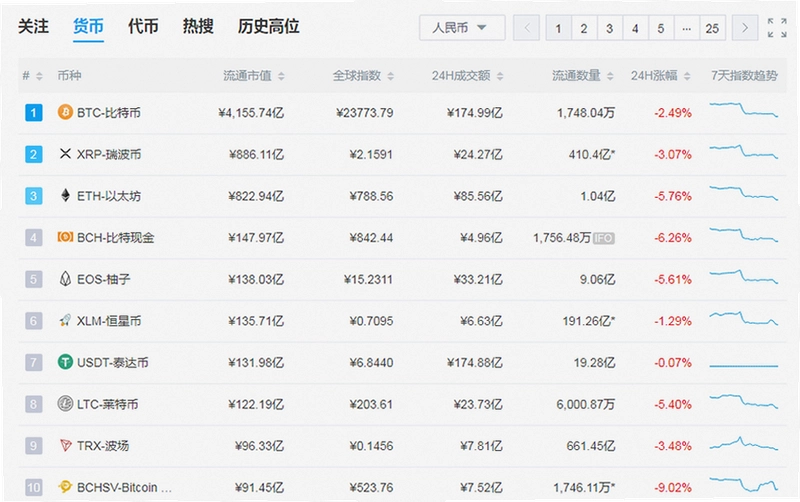800x502 pixels.
Task: Click the pagination ellipsis button
Action: (x=687, y=28)
